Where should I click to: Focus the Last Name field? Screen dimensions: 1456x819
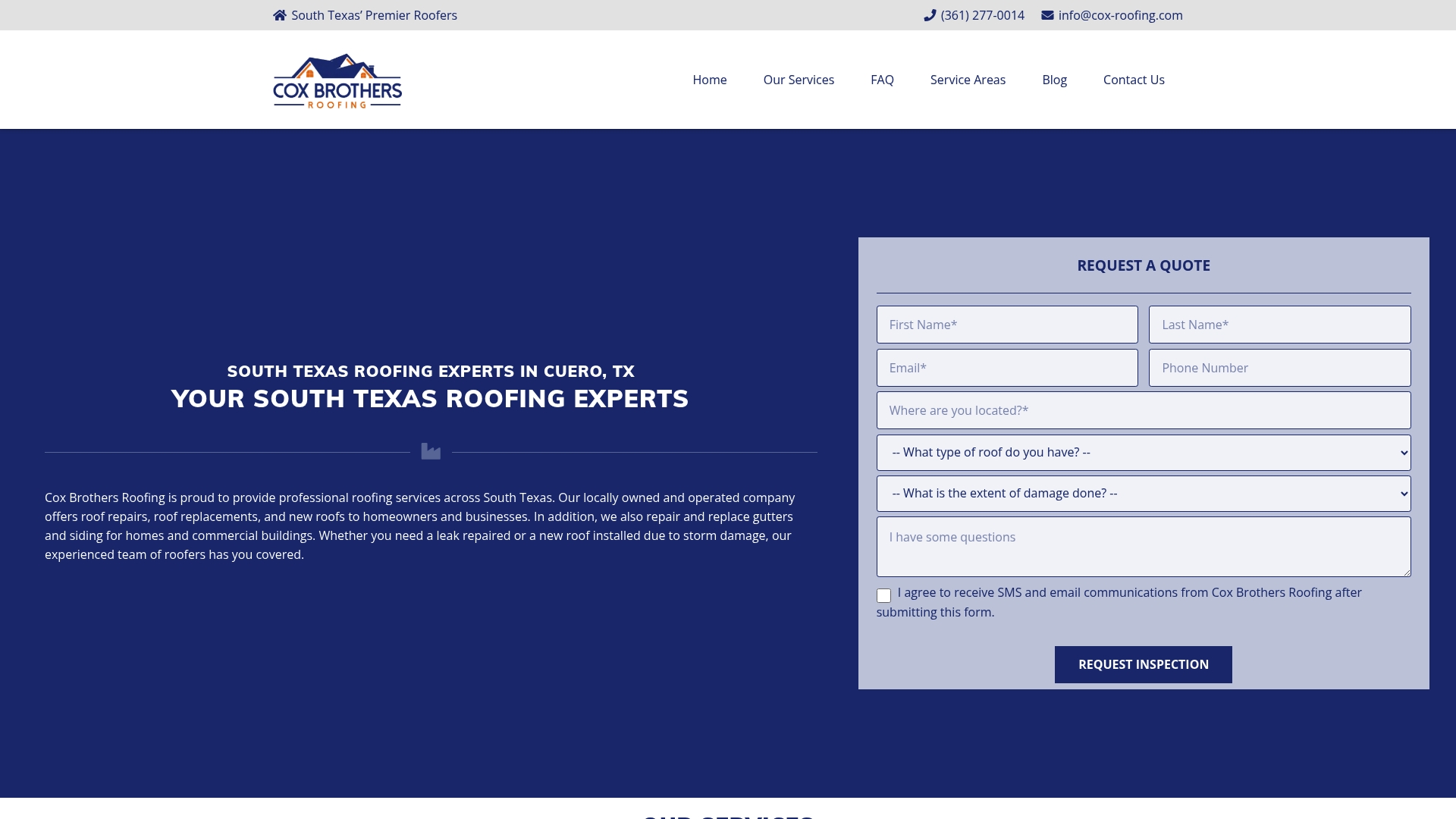tap(1279, 325)
